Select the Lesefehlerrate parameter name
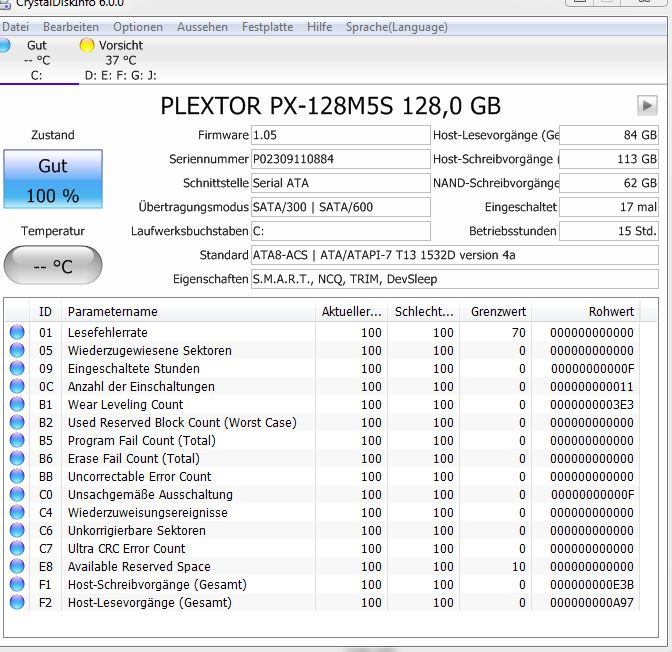Viewport: 672px width, 652px height. click(x=108, y=333)
